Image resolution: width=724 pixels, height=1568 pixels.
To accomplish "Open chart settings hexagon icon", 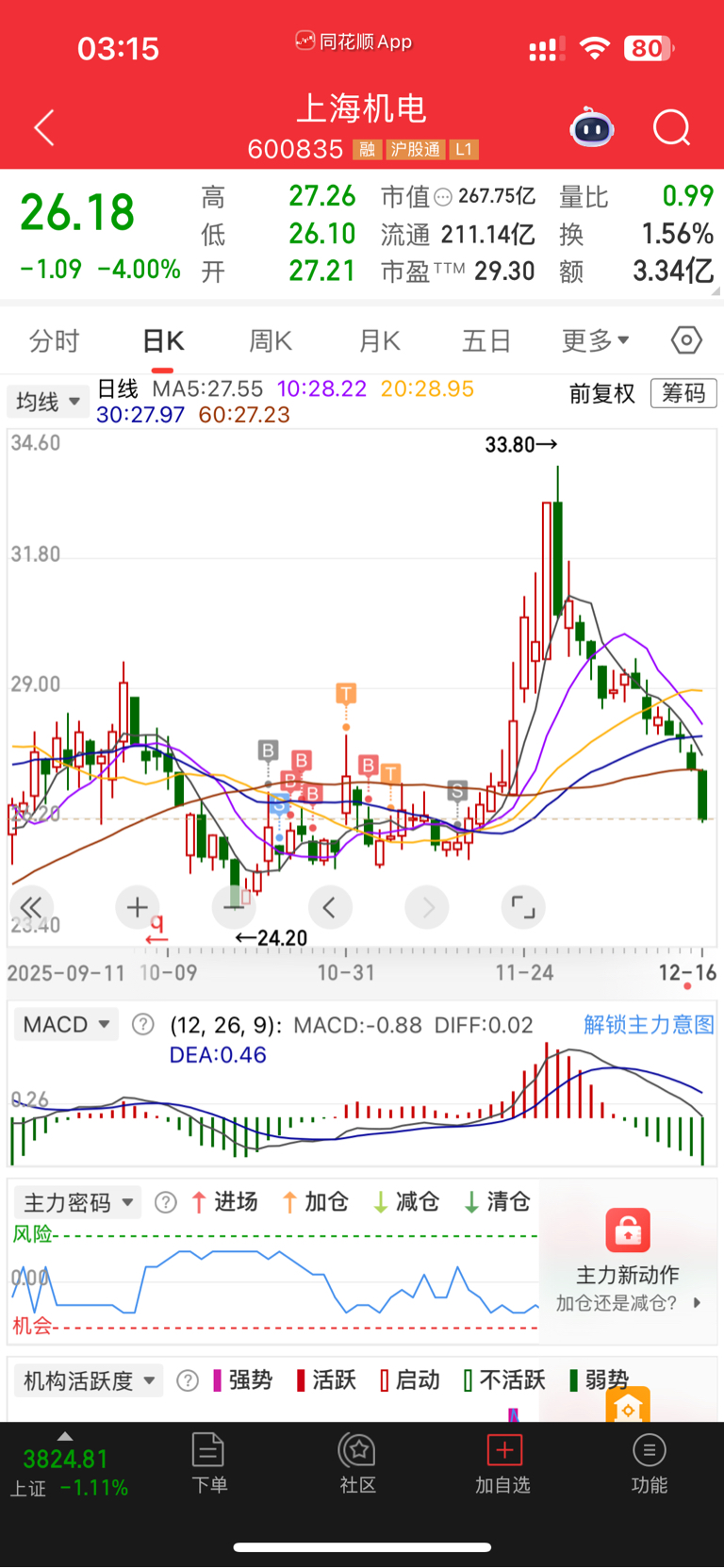I will tap(686, 339).
